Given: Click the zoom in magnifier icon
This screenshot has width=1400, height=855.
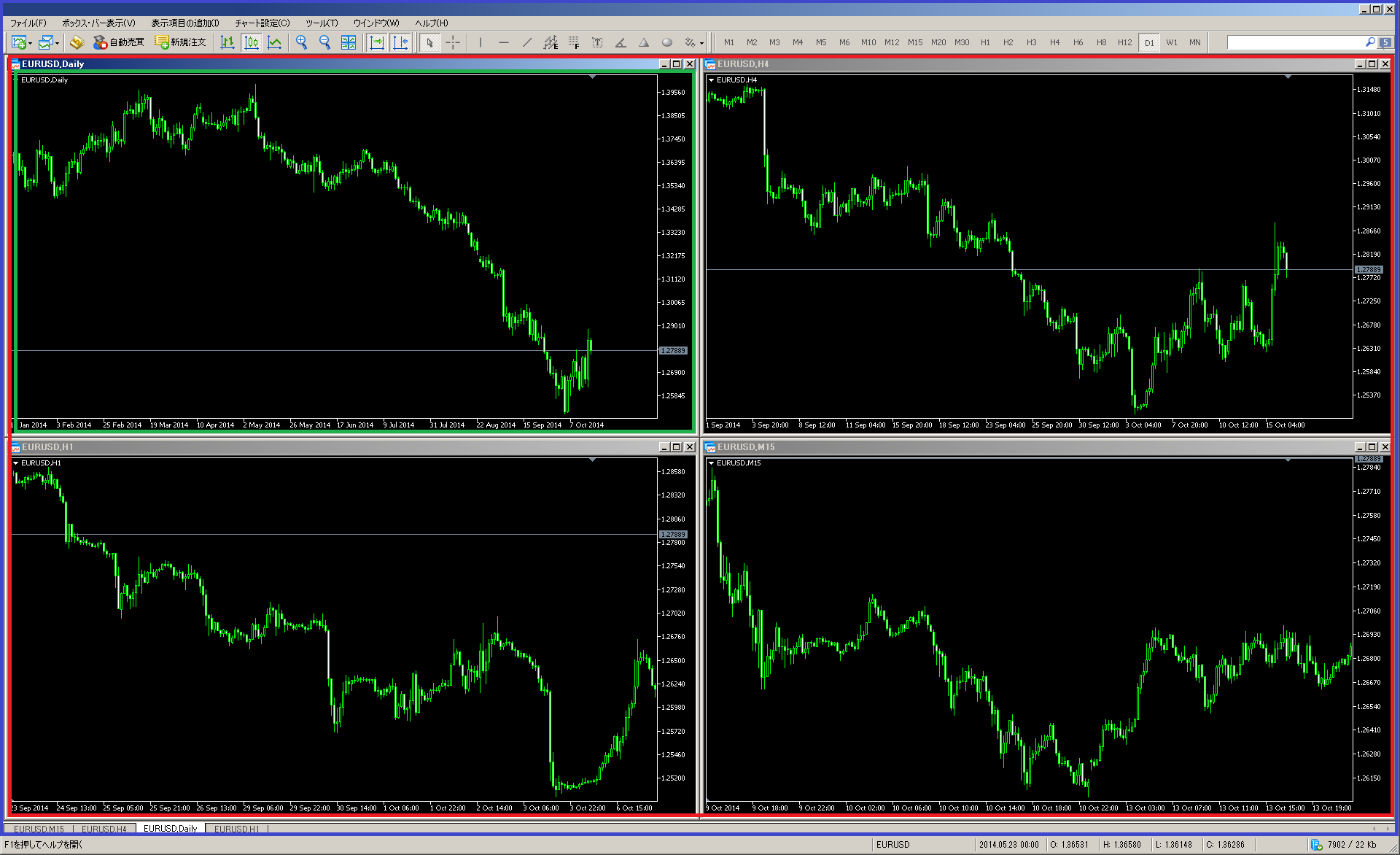Looking at the screenshot, I should (301, 42).
